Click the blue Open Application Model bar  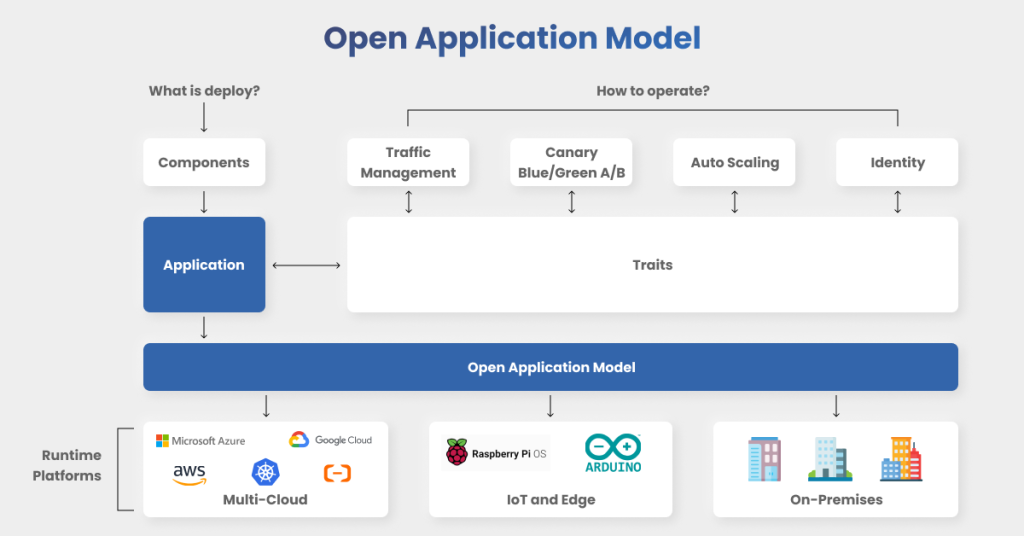click(551, 367)
